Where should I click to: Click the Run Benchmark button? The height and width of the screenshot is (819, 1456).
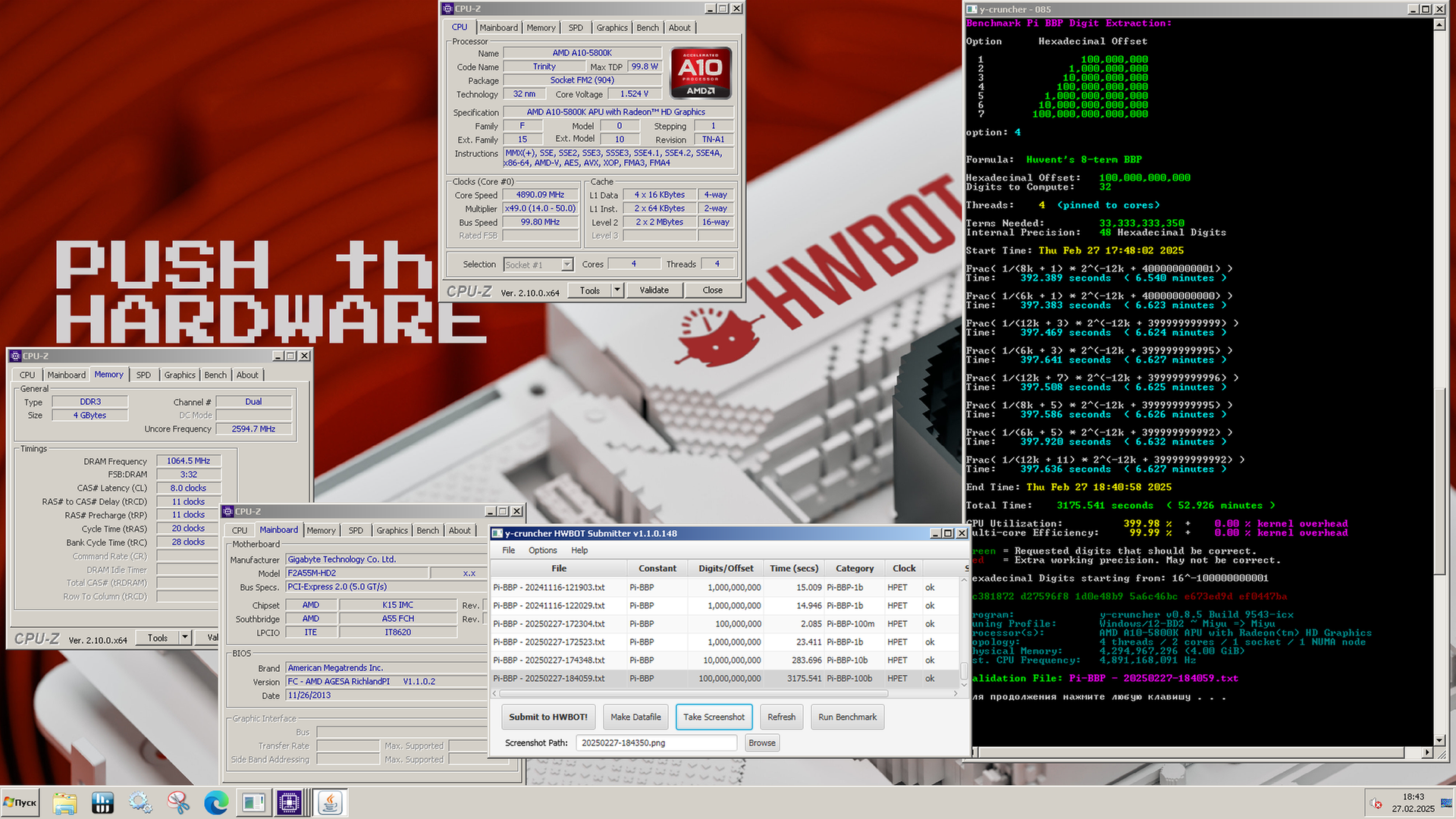[x=847, y=717]
